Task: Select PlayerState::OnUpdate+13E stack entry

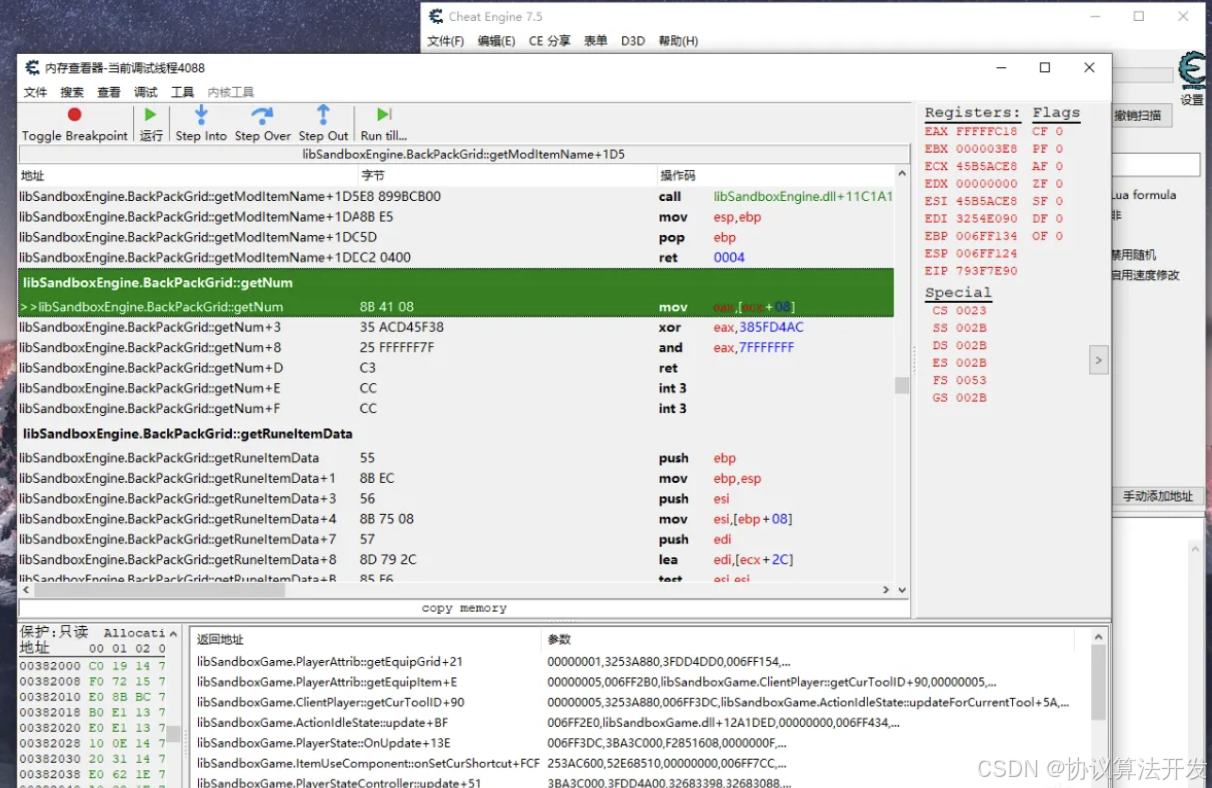Action: coord(642,743)
